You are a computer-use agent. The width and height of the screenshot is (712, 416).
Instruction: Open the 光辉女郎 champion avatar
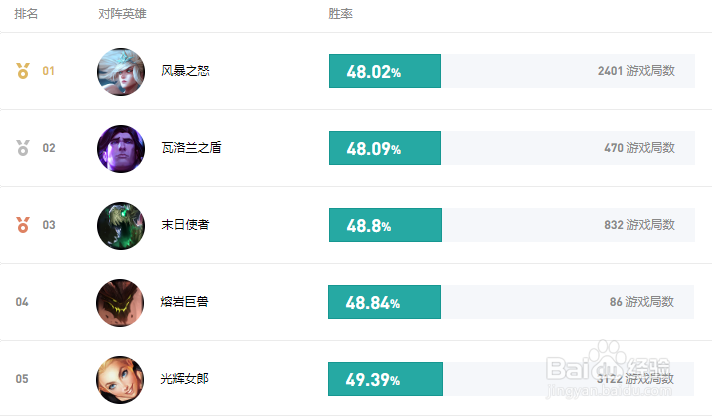click(x=121, y=379)
